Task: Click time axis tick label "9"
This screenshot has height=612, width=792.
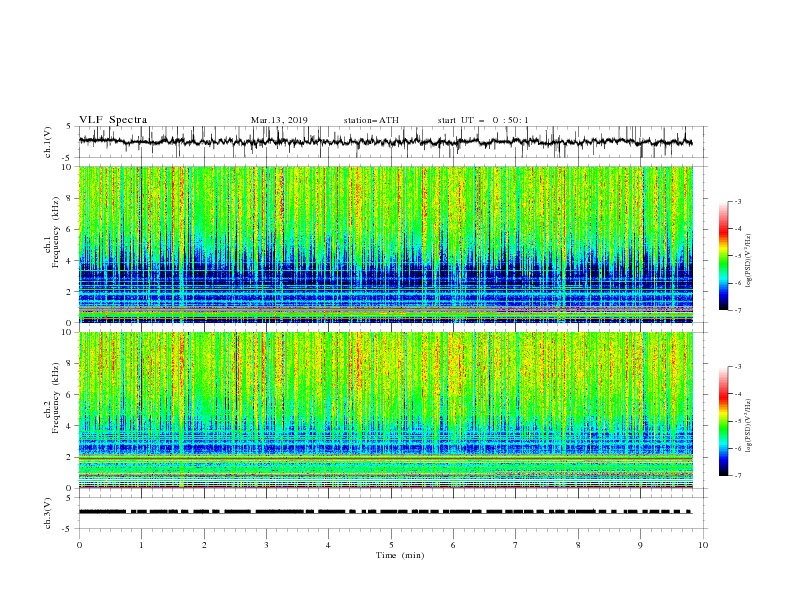Action: (x=640, y=545)
